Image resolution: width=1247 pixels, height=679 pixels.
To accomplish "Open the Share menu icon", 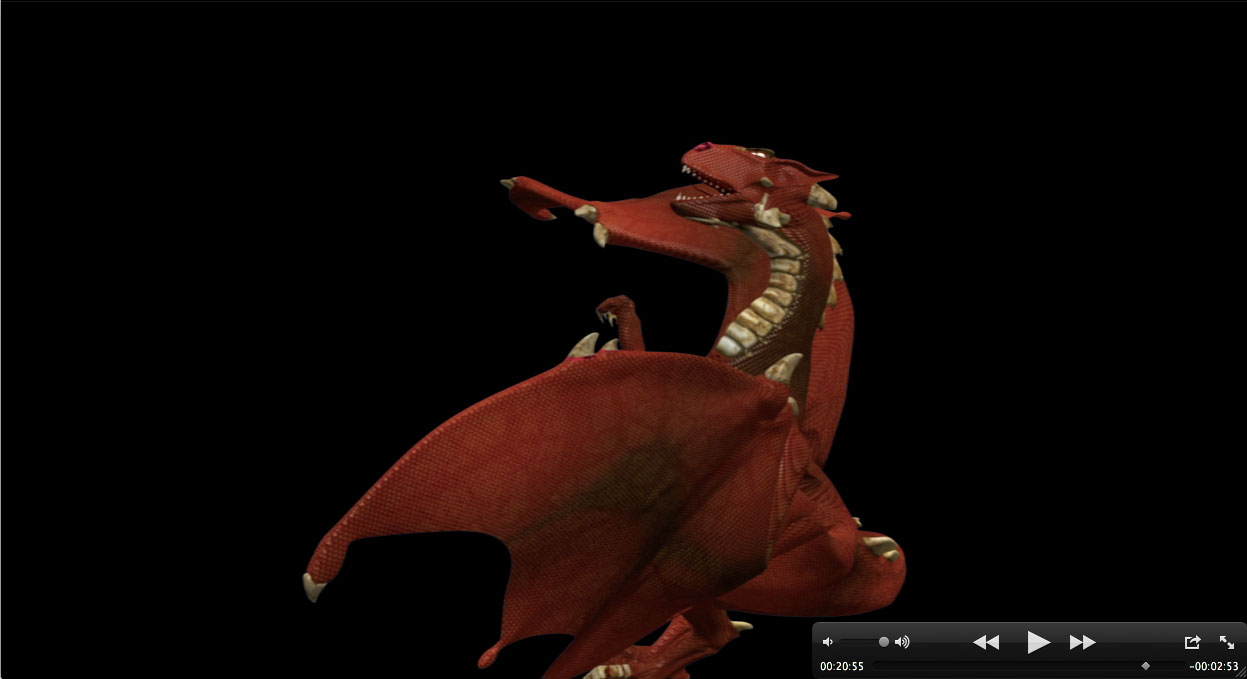I will pos(1192,642).
